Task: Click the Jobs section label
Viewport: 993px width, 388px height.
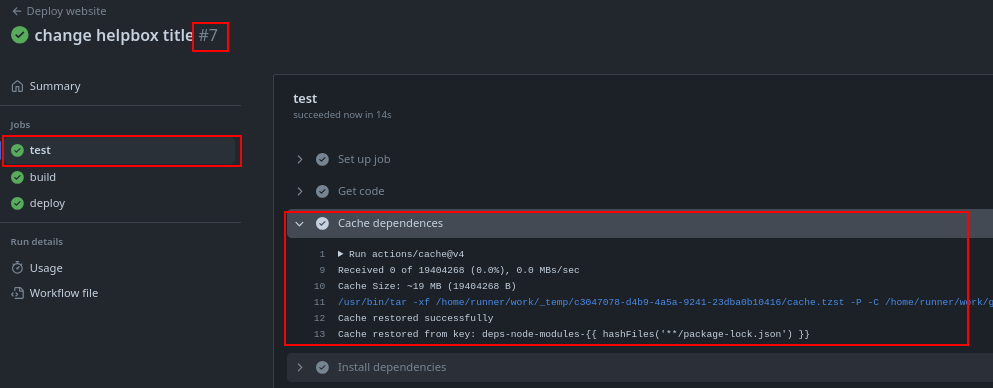Action: 20,125
